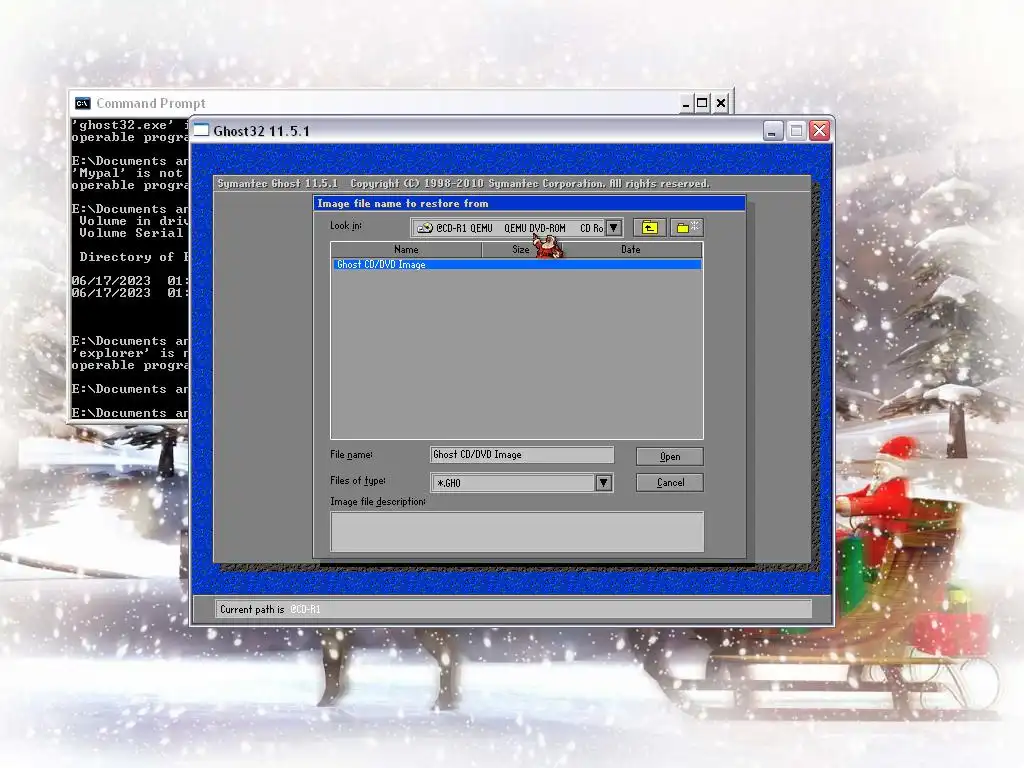Close the Command Prompt window
The height and width of the screenshot is (768, 1024).
click(720, 103)
